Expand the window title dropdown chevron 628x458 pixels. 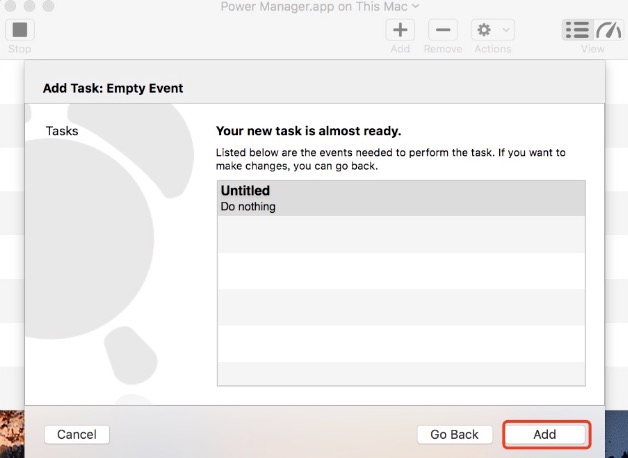tap(416, 7)
